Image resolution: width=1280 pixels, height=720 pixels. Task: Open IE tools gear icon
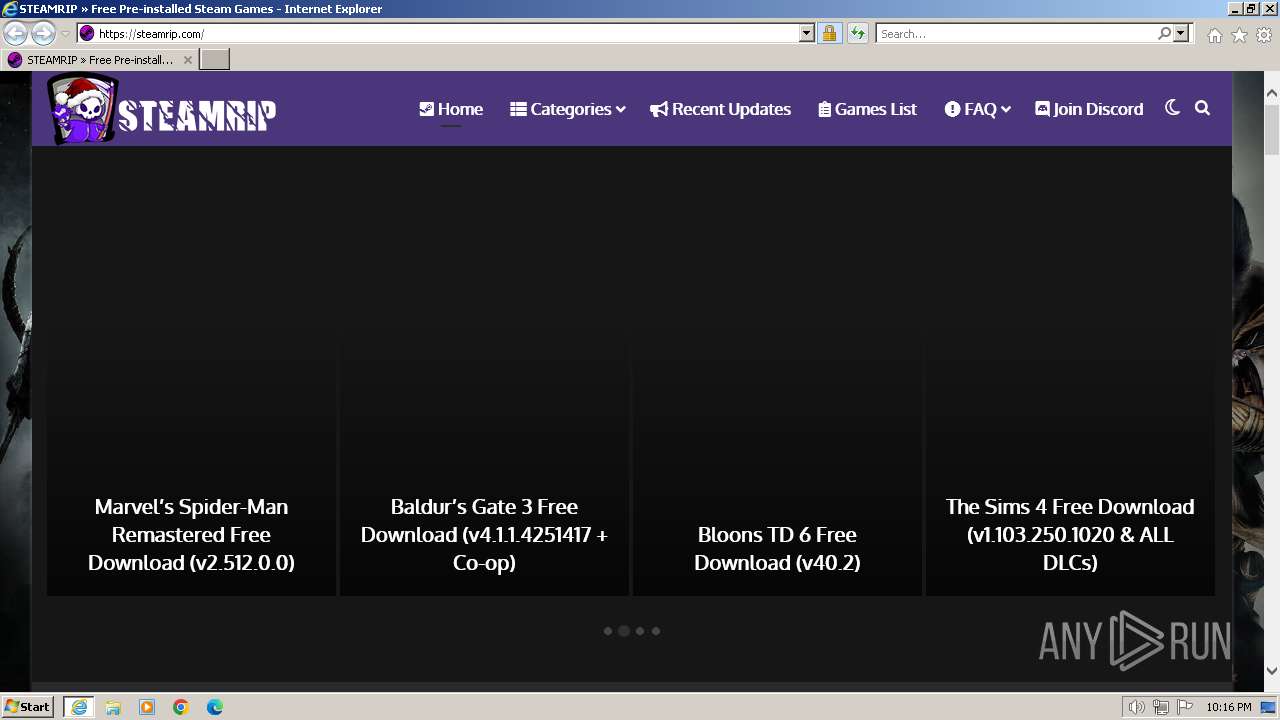point(1264,34)
